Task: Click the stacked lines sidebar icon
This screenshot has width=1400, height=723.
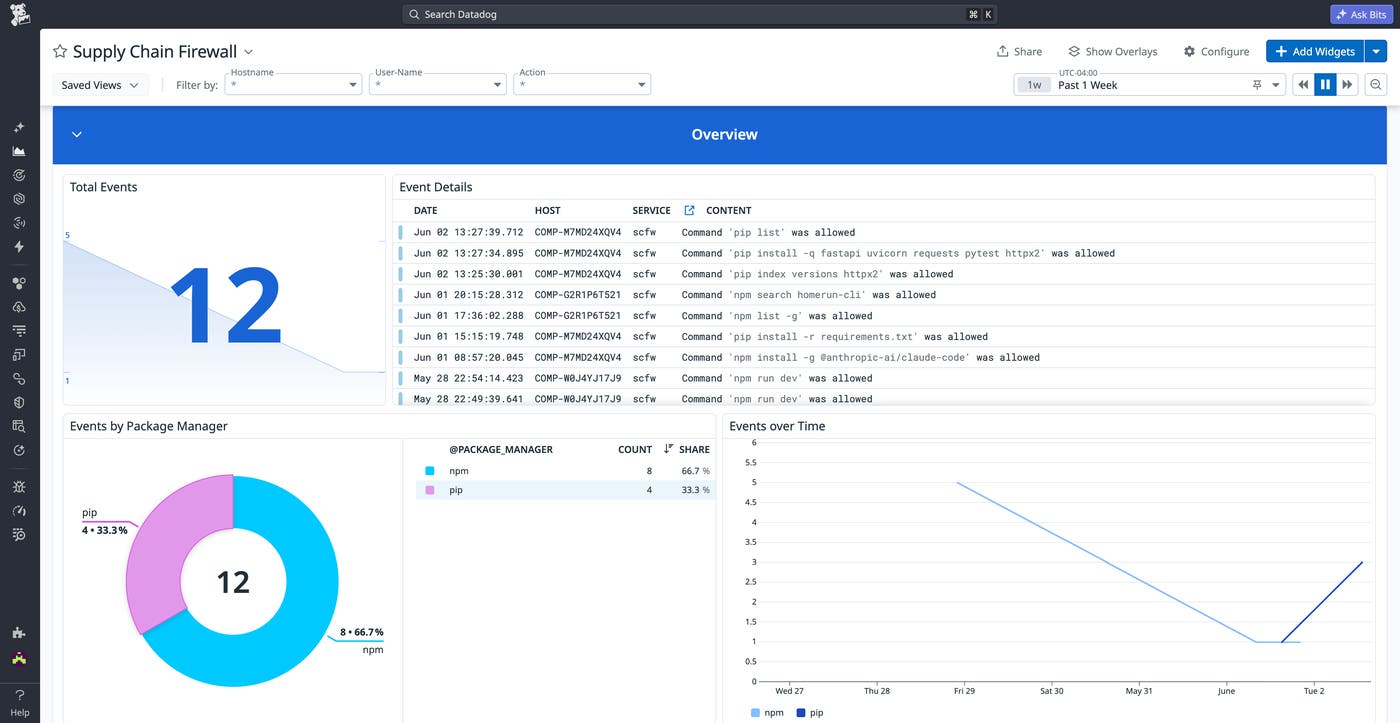Action: coord(19,330)
